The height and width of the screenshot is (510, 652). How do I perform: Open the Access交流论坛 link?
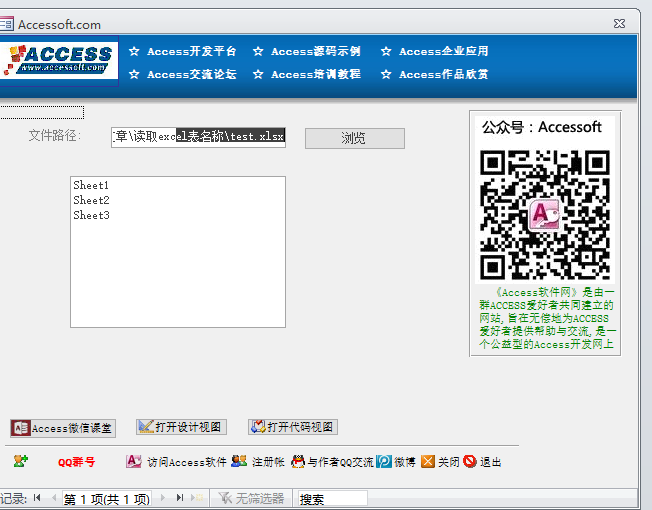point(192,74)
